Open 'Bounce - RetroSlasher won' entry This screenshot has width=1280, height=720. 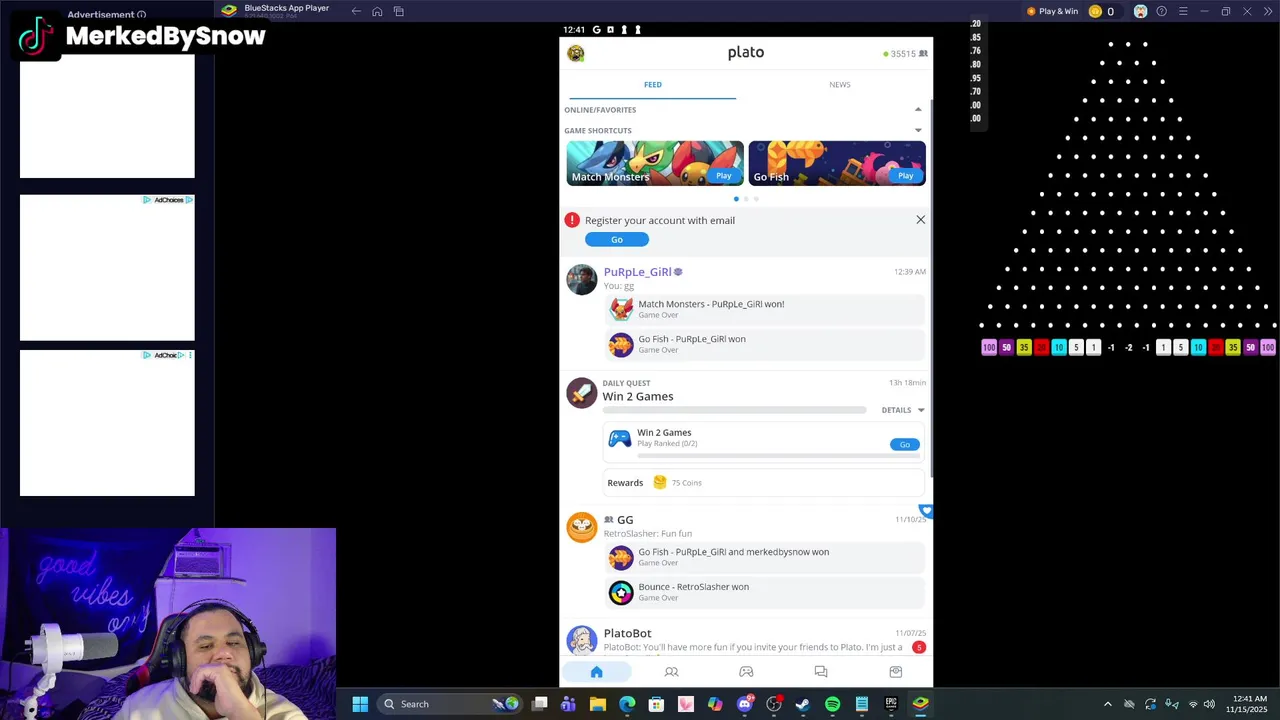(765, 592)
